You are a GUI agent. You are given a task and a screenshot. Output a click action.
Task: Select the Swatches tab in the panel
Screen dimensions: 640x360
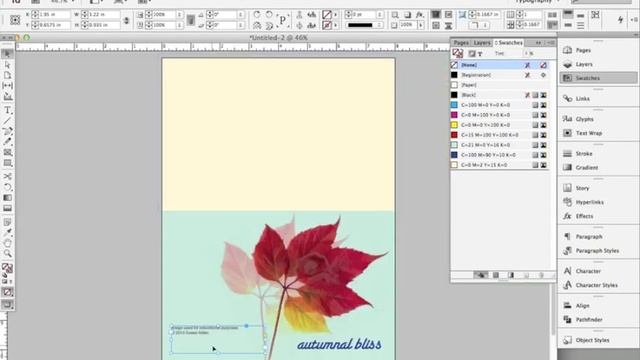click(508, 43)
